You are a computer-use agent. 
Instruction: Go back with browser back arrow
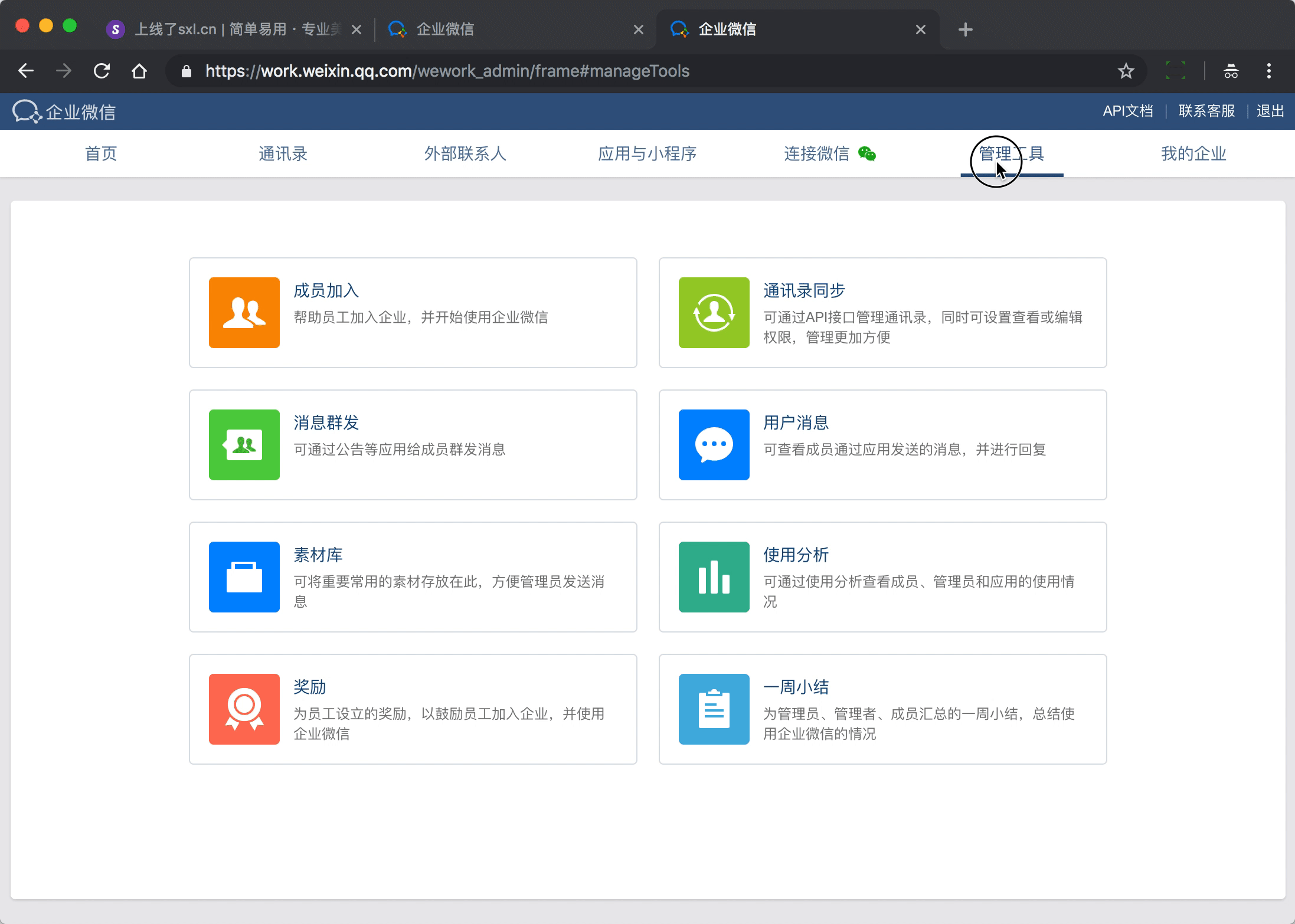[x=26, y=71]
